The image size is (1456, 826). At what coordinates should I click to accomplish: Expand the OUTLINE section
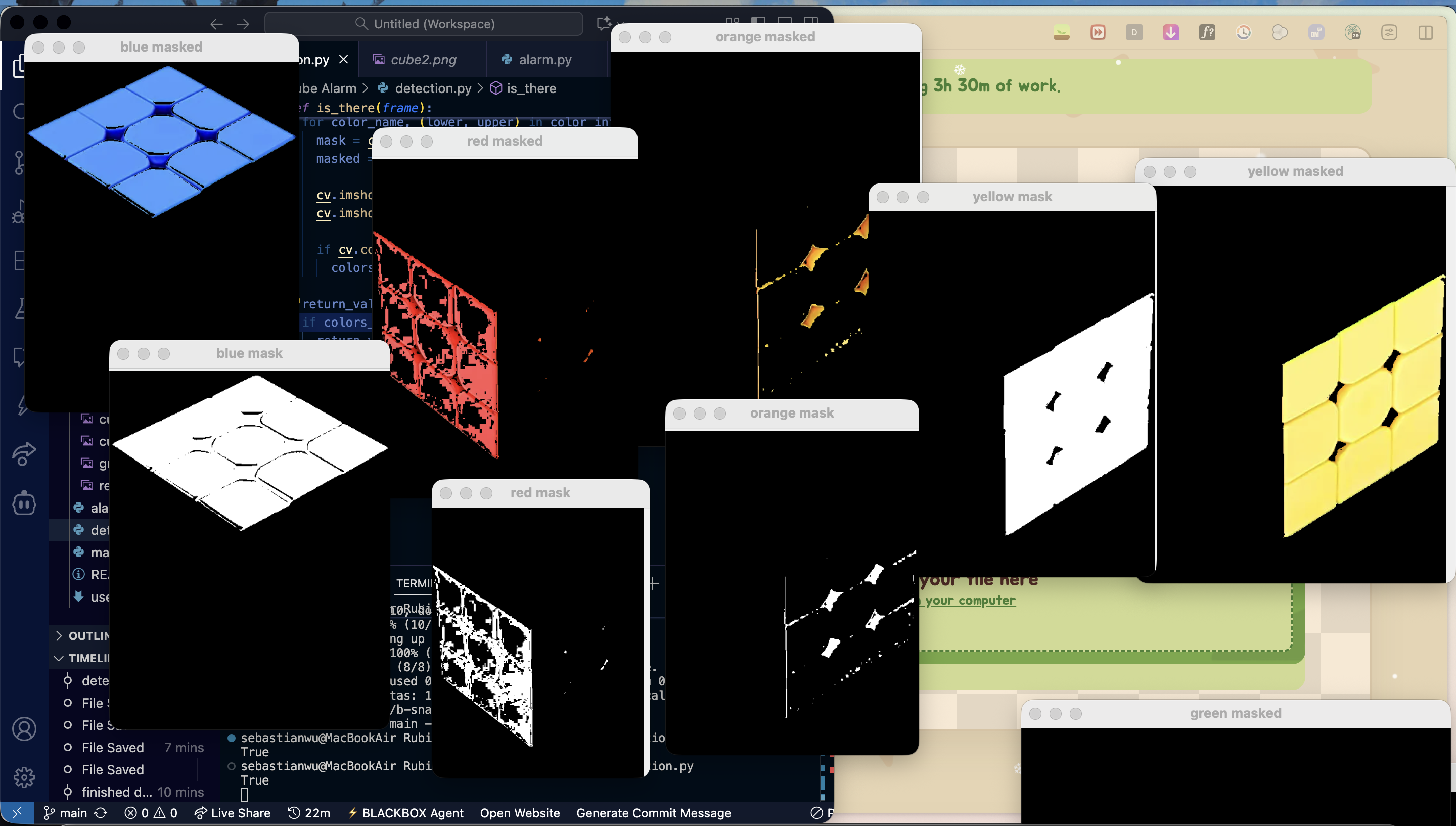(x=59, y=636)
